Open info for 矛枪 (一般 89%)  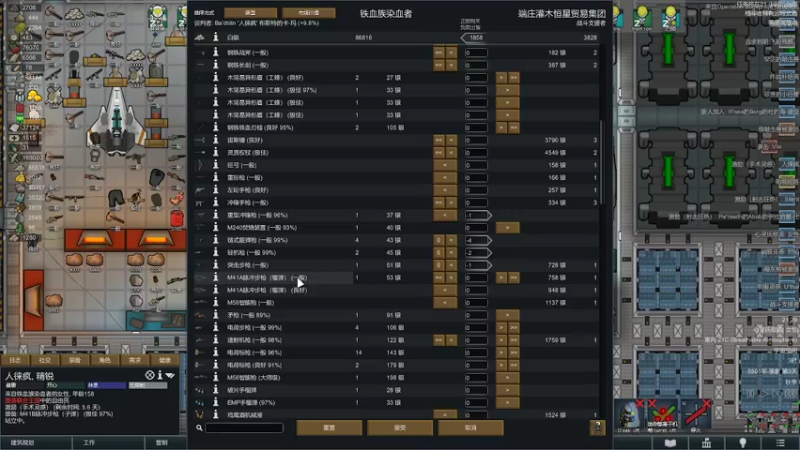tap(216, 315)
